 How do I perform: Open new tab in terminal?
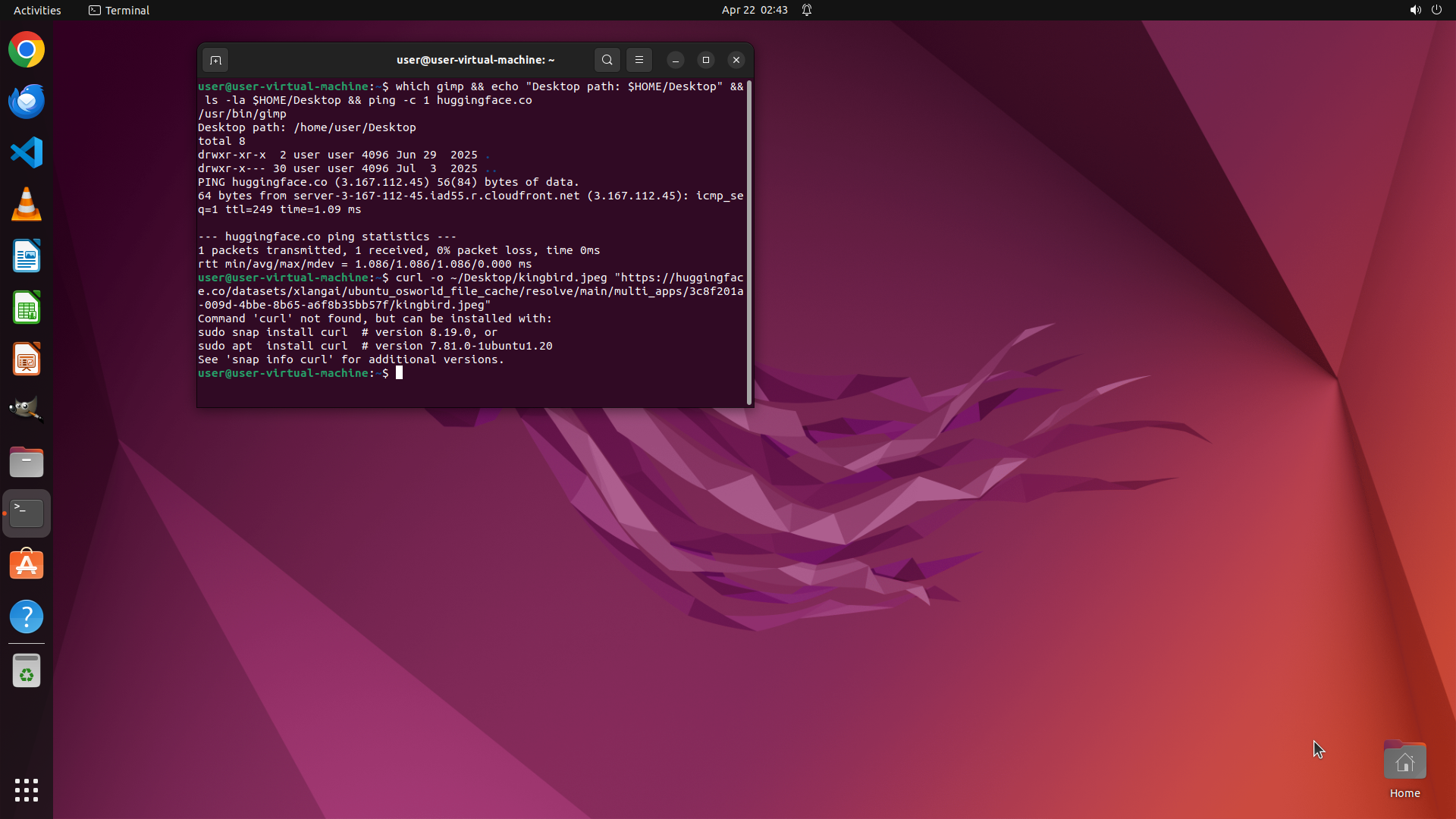(x=215, y=60)
